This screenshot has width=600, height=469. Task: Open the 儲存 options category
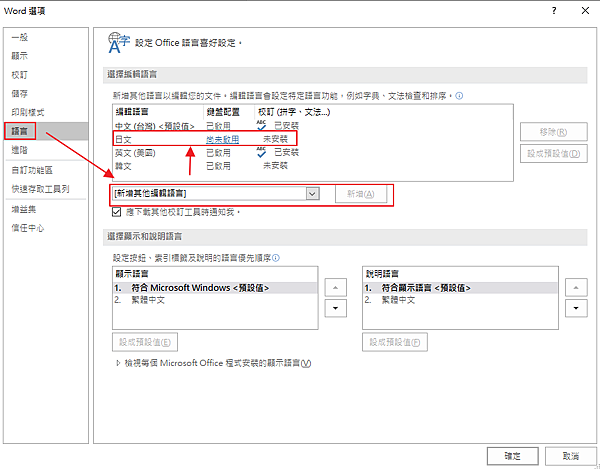point(20,93)
